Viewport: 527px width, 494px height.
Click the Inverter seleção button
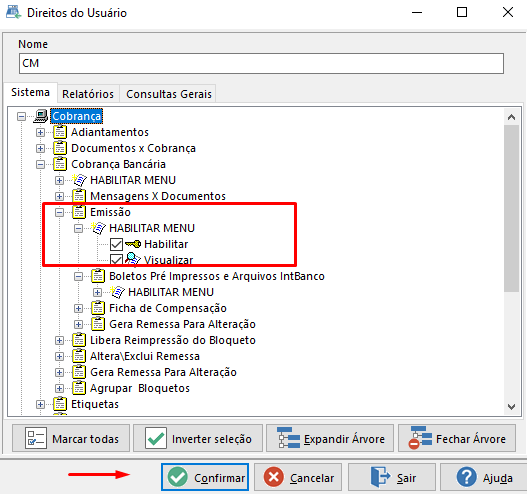coord(198,438)
